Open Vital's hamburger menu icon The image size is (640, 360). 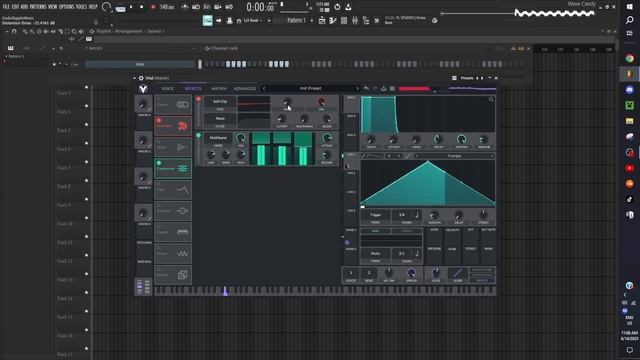click(392, 89)
